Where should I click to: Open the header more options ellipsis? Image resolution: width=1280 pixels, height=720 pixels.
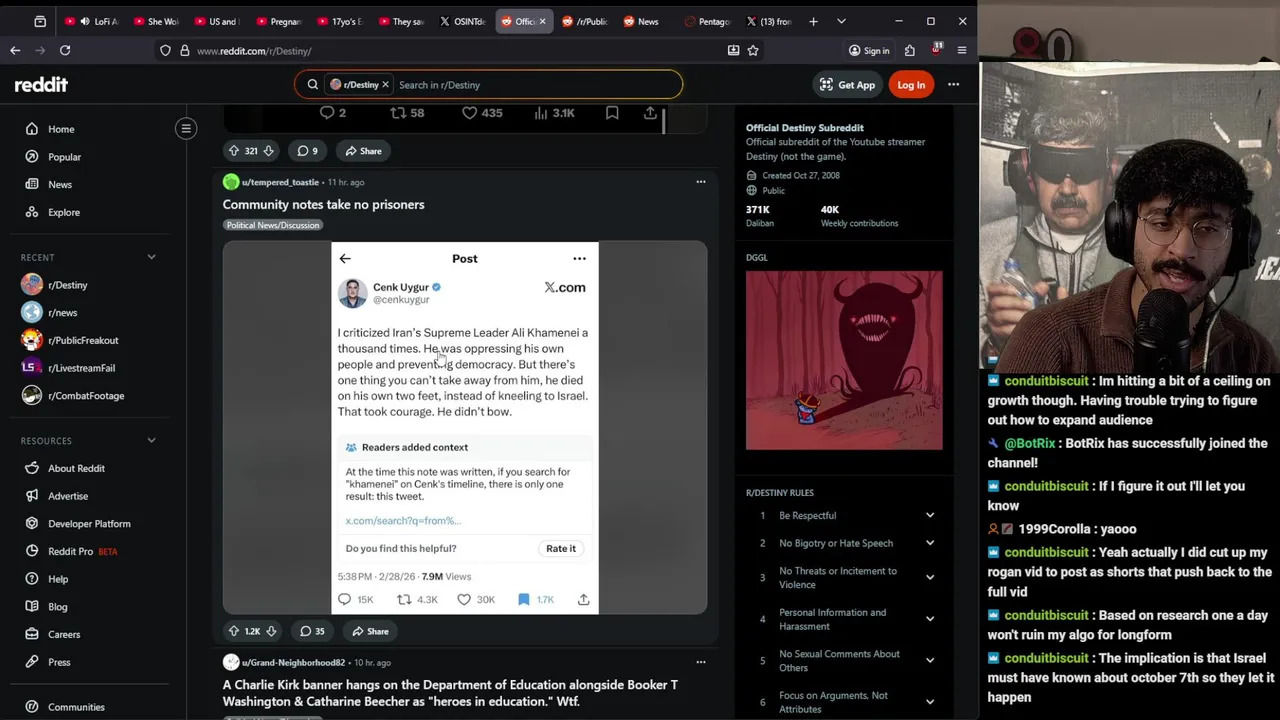tap(953, 85)
